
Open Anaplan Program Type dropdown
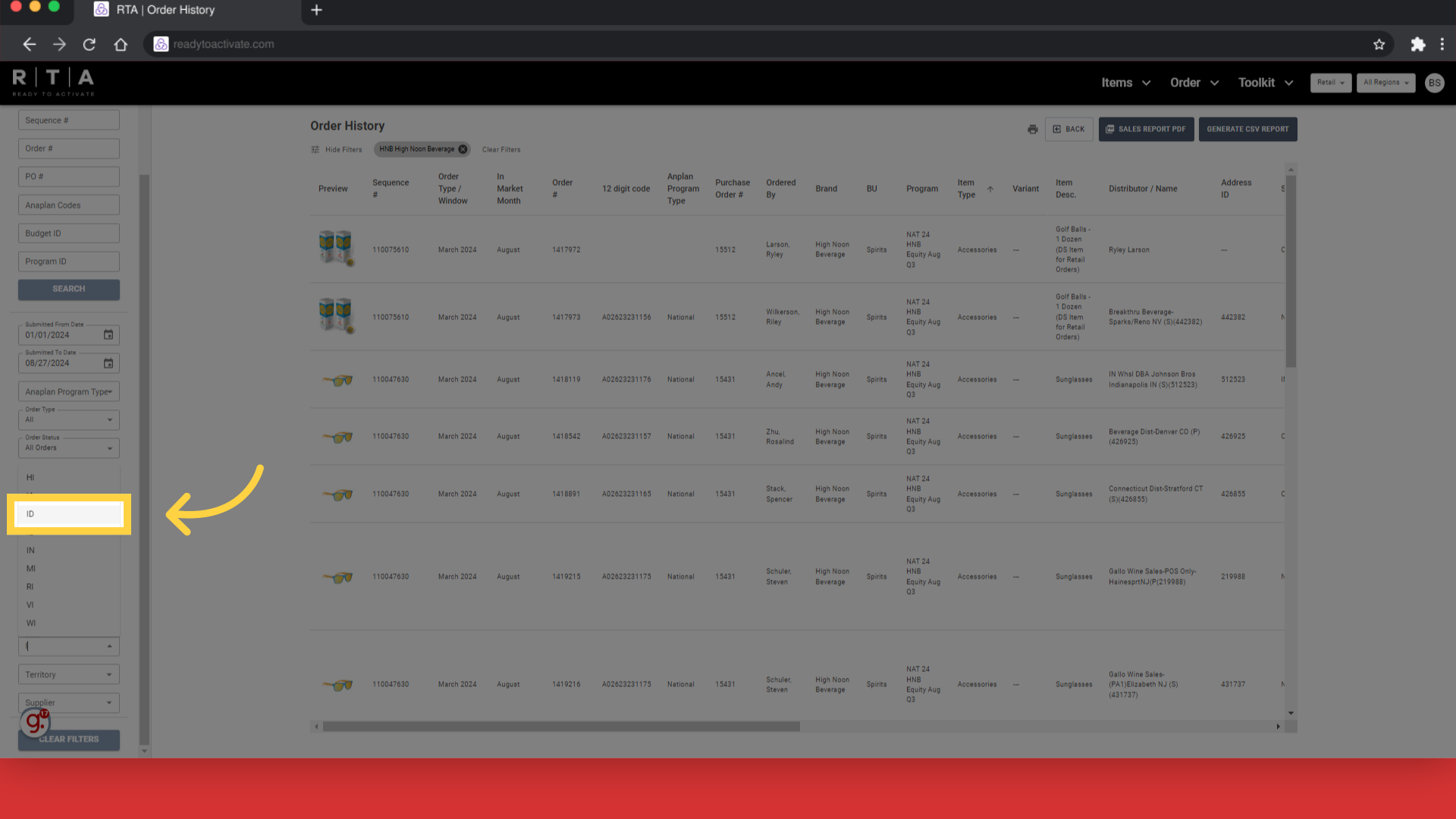tap(69, 391)
